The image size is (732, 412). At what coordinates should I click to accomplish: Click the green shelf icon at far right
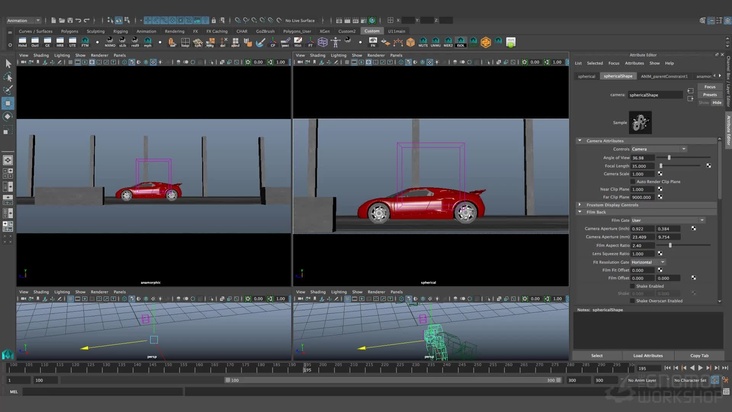(x=510, y=42)
